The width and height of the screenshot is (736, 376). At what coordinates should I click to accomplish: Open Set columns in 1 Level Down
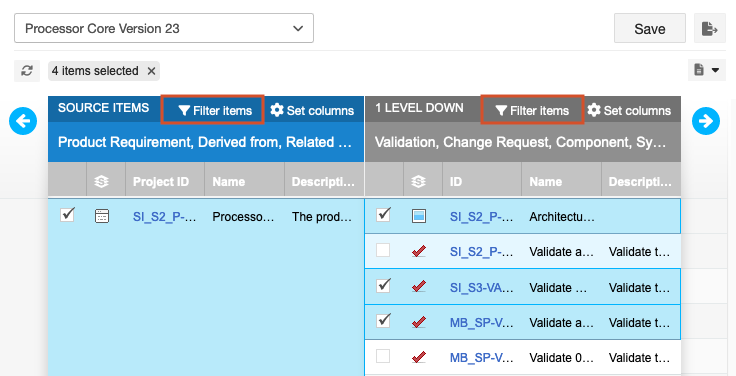pyautogui.click(x=629, y=110)
